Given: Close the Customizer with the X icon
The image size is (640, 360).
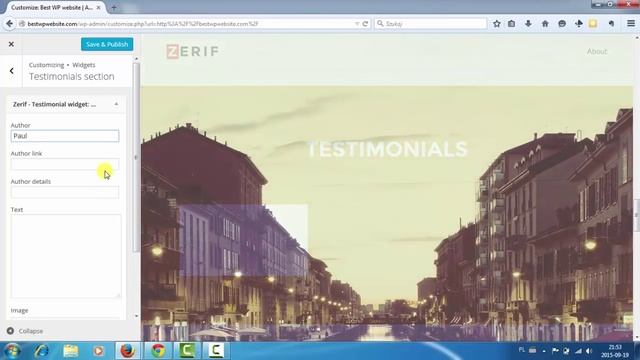Looking at the screenshot, I should pos(11,44).
